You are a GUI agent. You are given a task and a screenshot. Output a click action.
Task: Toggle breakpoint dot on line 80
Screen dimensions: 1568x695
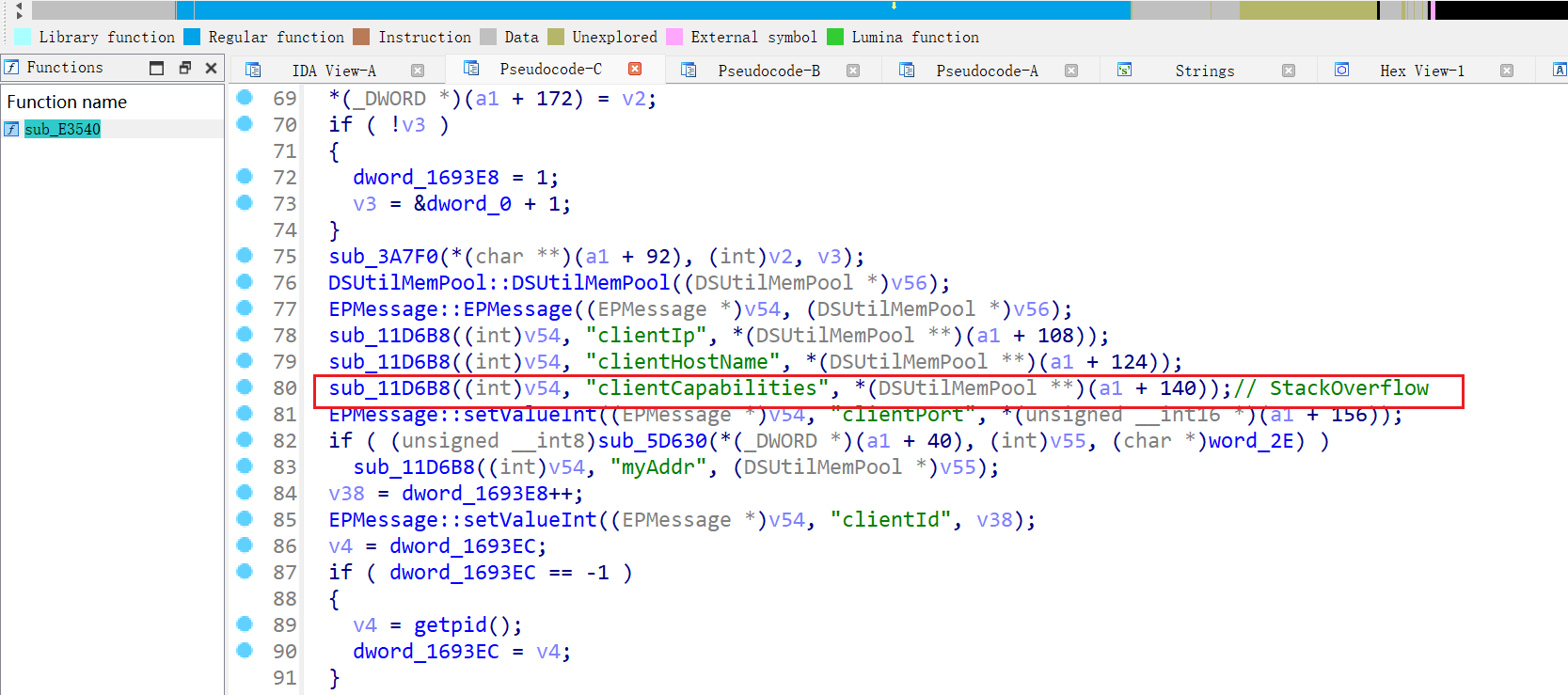245,387
